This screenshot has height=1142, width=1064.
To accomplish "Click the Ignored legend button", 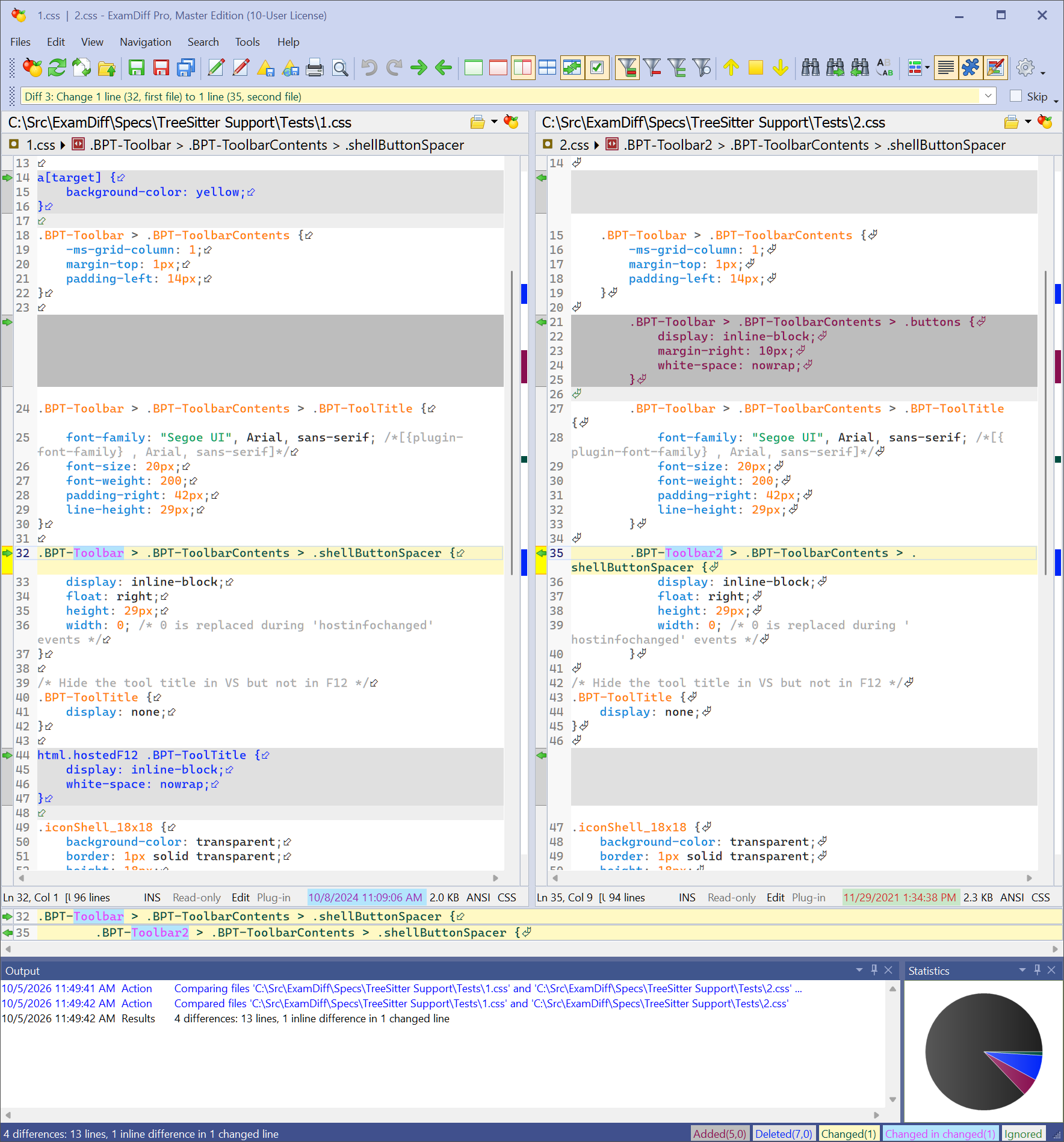I will (x=1023, y=1134).
